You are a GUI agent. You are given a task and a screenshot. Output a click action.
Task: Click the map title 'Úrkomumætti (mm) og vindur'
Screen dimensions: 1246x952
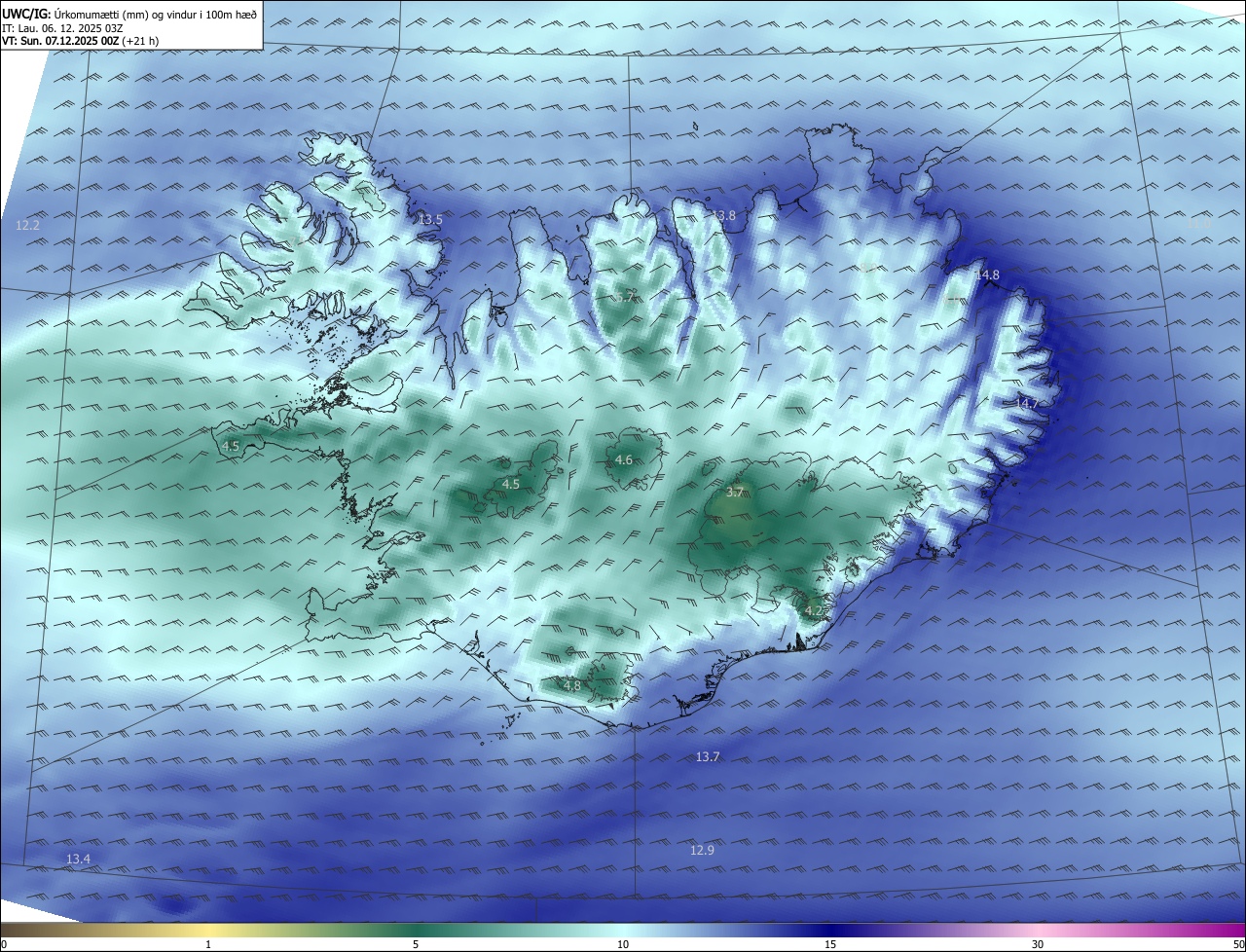(x=127, y=14)
